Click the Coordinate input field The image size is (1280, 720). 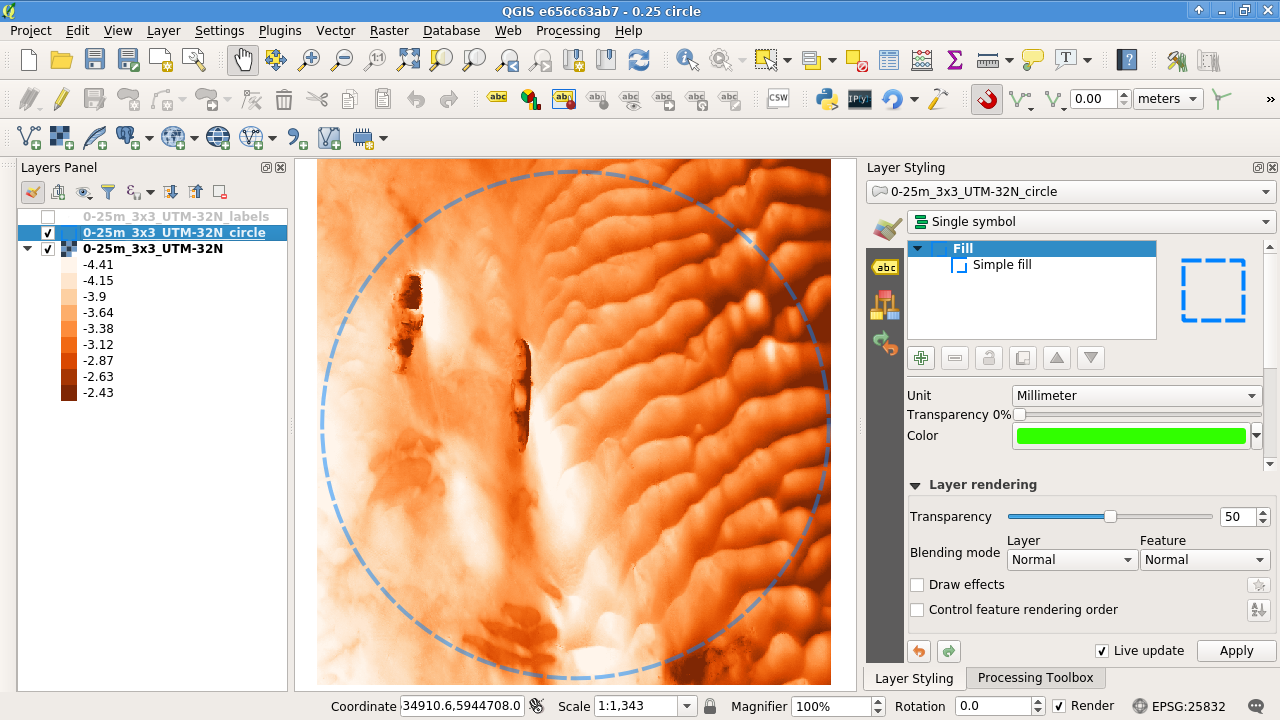click(x=462, y=706)
